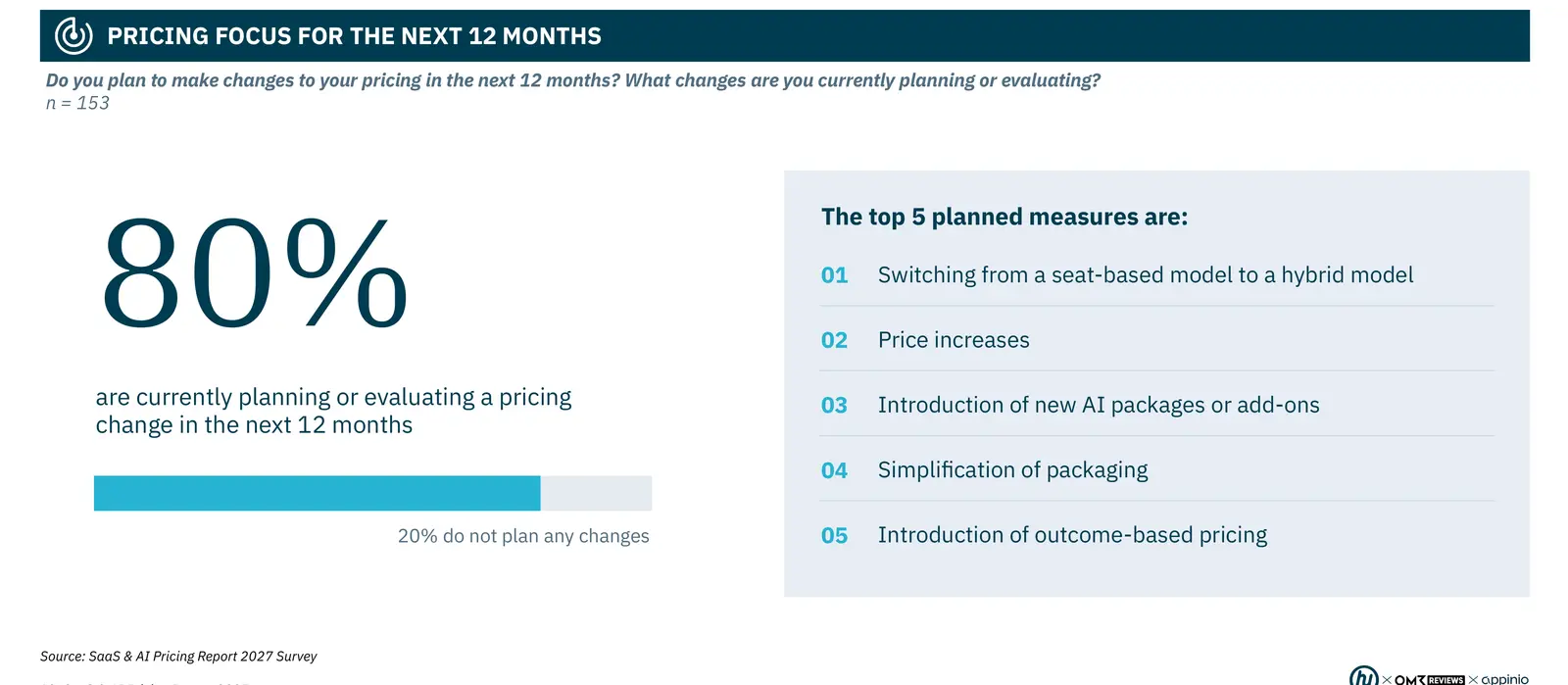
Task: Click 'Switching from a seat-based model' item
Action: click(1145, 275)
